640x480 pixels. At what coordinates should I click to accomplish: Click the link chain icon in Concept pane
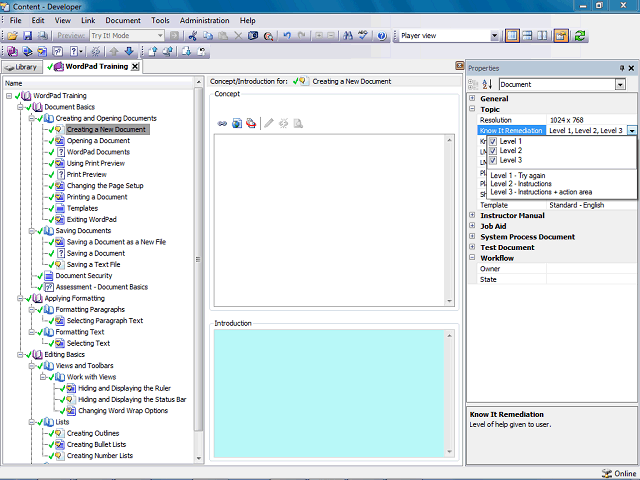click(x=222, y=123)
